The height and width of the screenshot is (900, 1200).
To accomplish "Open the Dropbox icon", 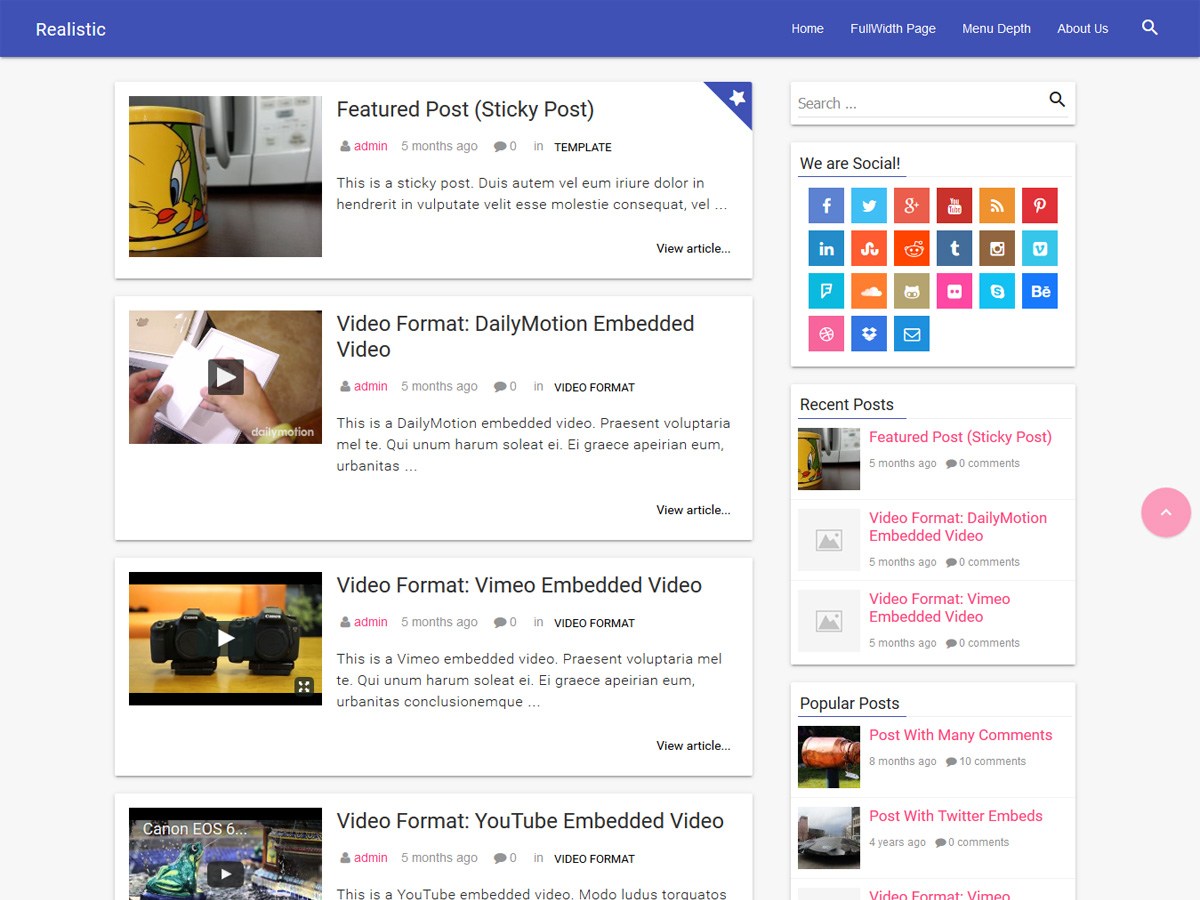I will coord(869,334).
